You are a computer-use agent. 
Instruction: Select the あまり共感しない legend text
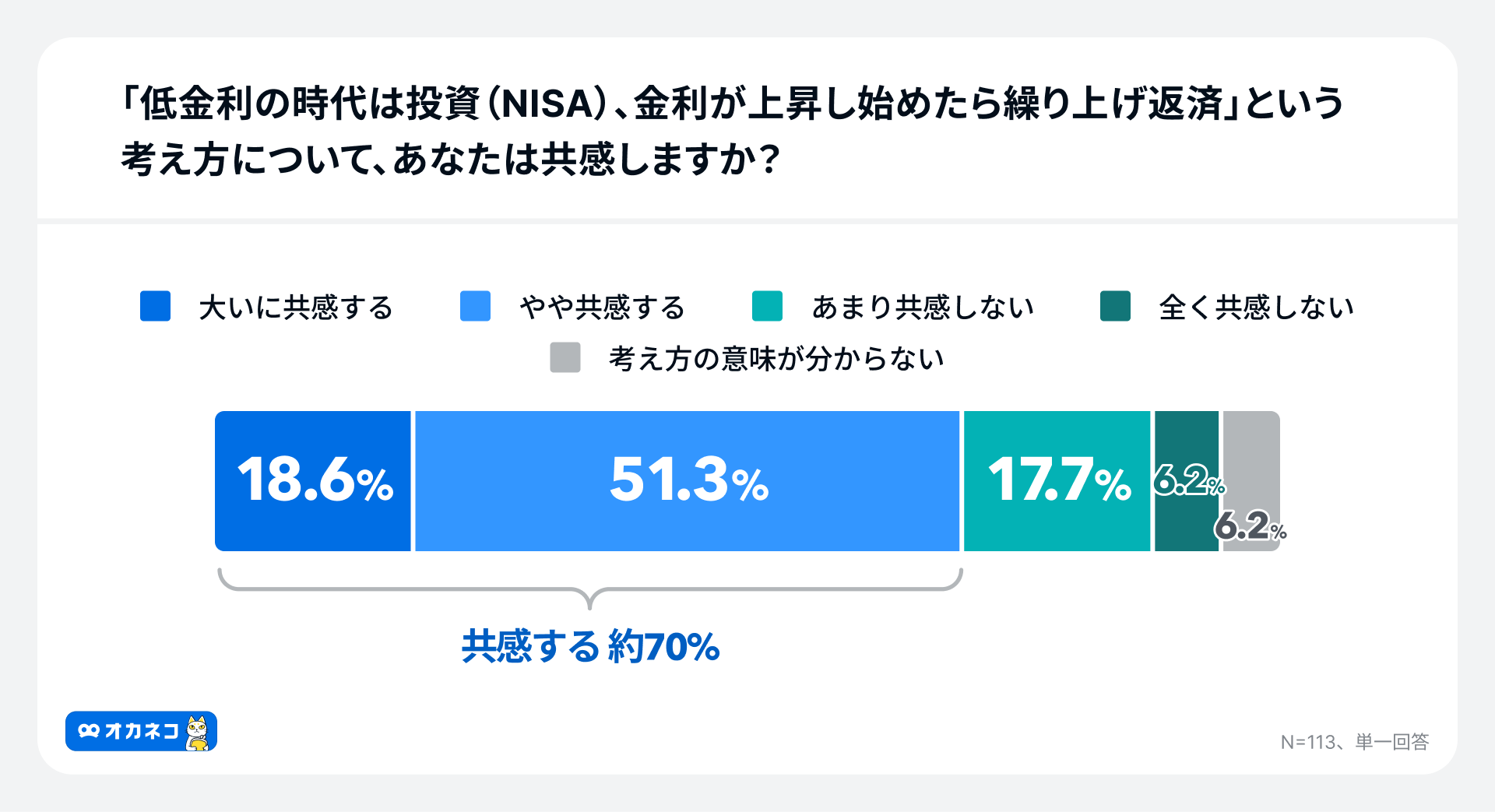pyautogui.click(x=923, y=308)
